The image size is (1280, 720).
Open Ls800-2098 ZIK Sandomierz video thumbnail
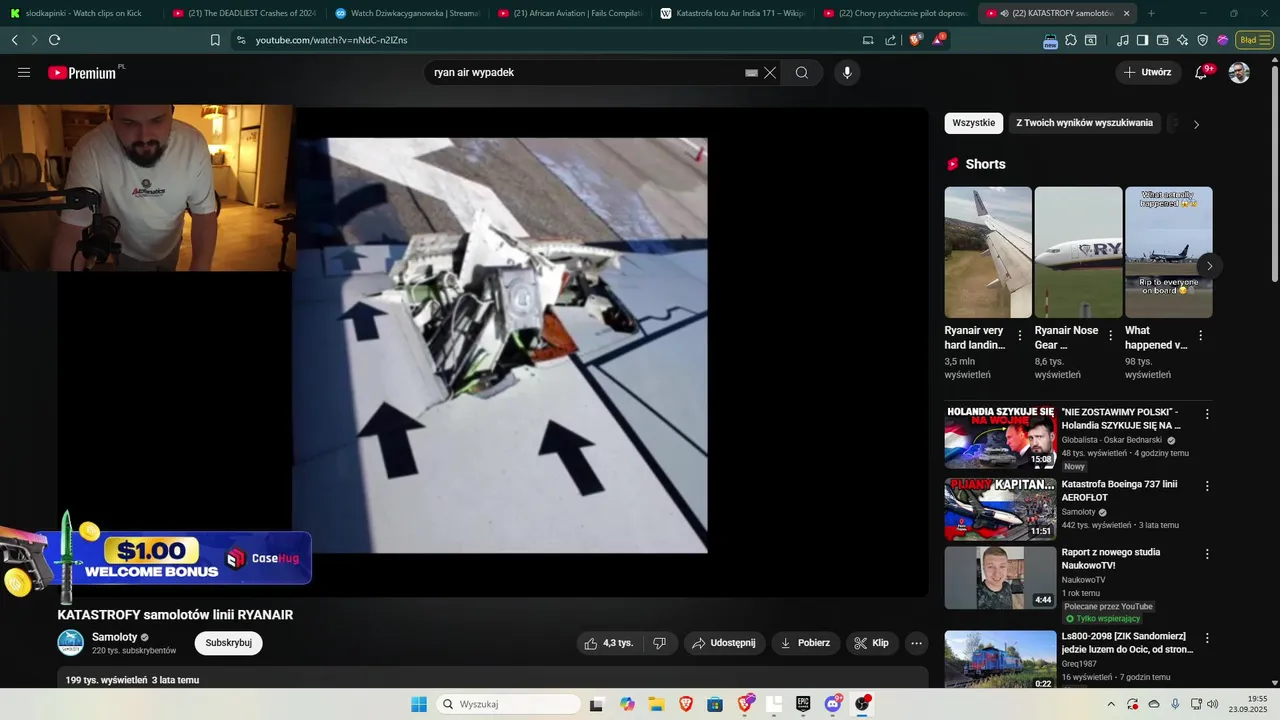coord(1000,659)
